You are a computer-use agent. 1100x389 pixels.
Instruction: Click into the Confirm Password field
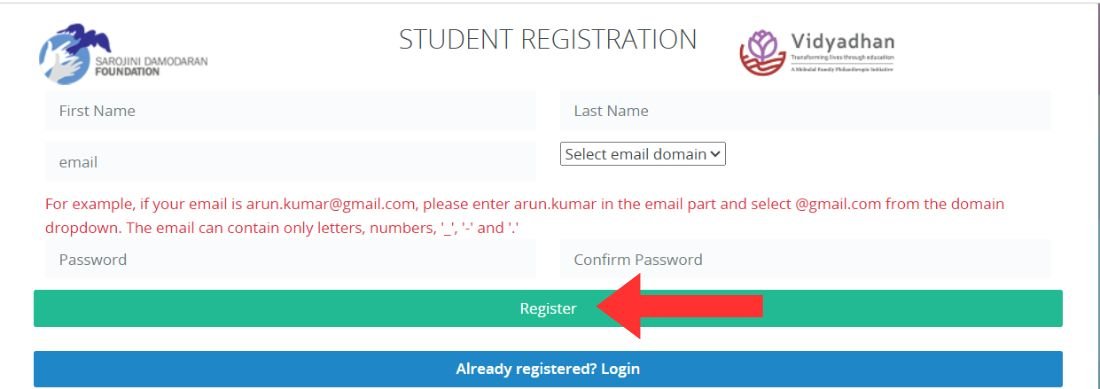(x=805, y=259)
